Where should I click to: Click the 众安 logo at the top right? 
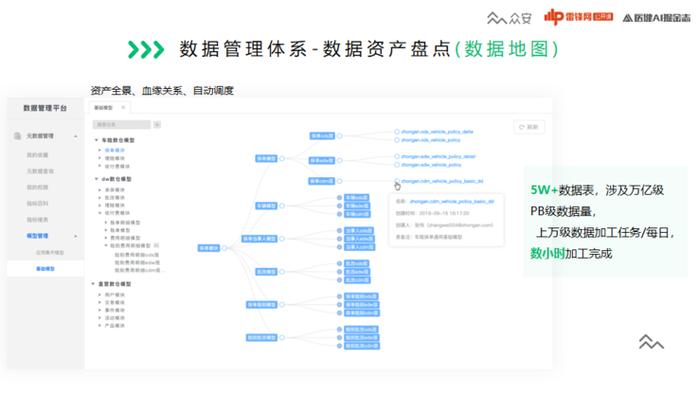pos(509,18)
